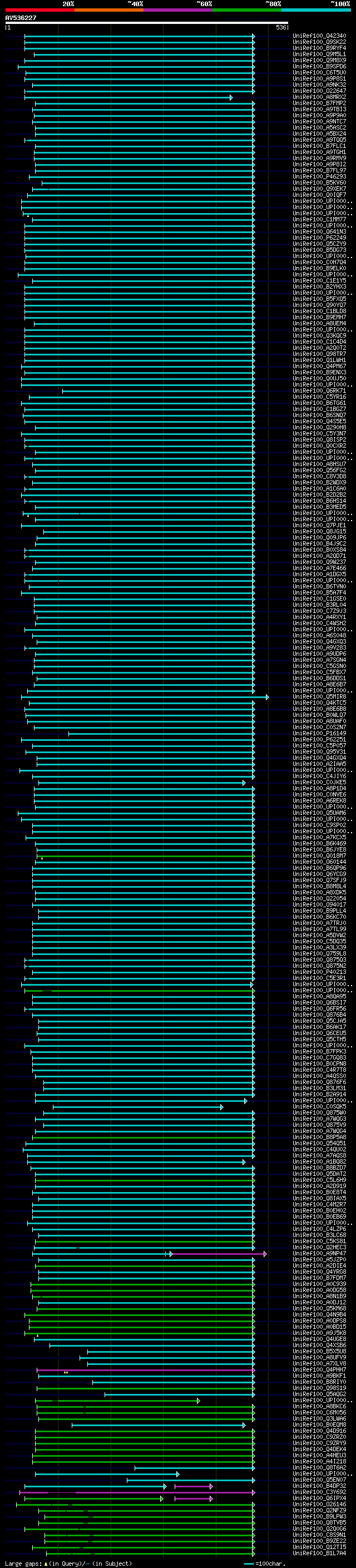Select the label UniRef100_Q0IQF7
This screenshot has width=356, height=1568.
point(319,195)
